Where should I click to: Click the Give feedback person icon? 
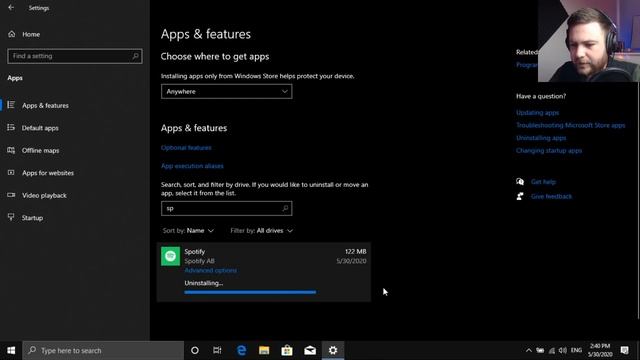click(520, 196)
